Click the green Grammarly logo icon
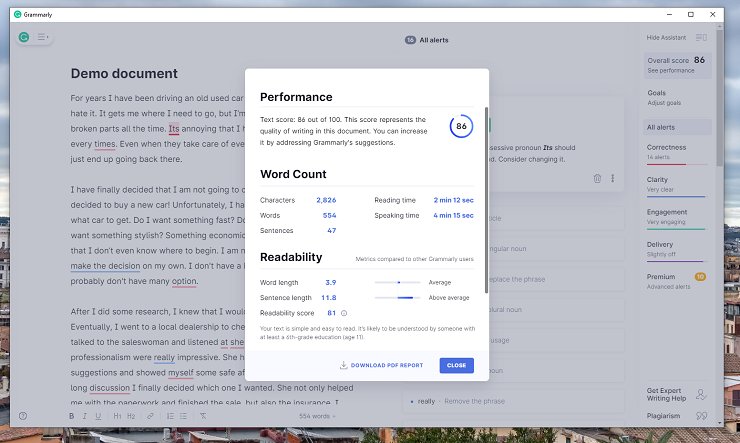 coord(24,37)
